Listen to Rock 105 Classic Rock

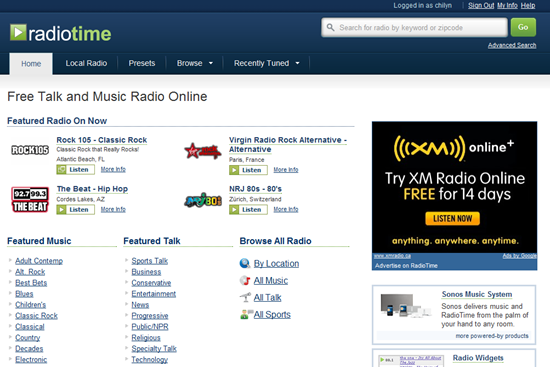tap(75, 169)
